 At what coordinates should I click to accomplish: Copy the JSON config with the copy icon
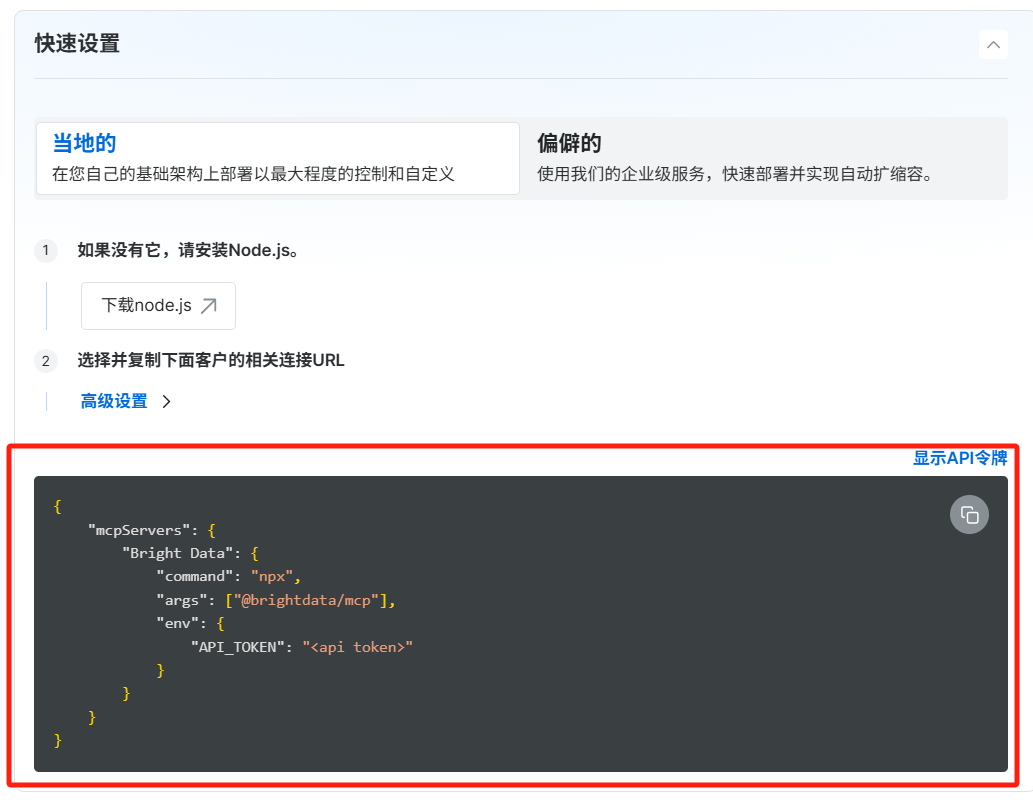coord(969,515)
